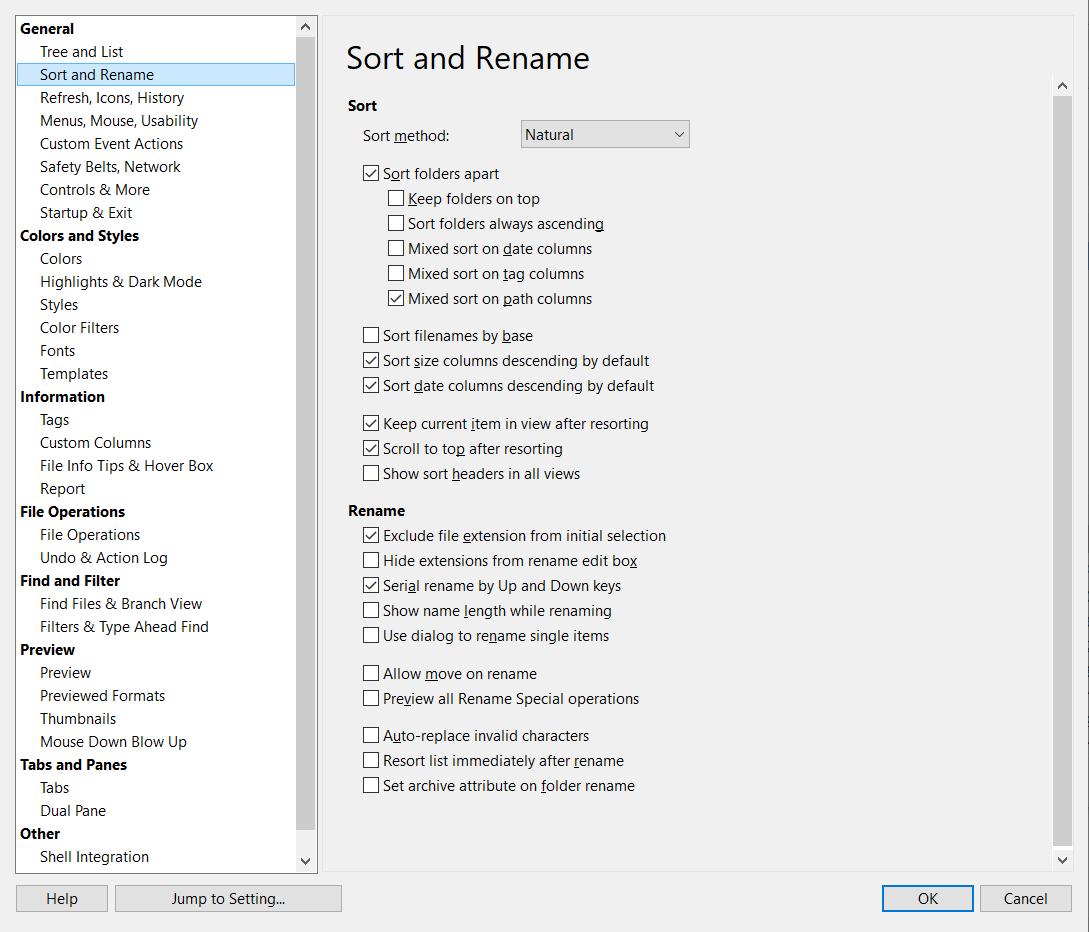
Task: Switch to Dual Pane settings
Action: [72, 811]
